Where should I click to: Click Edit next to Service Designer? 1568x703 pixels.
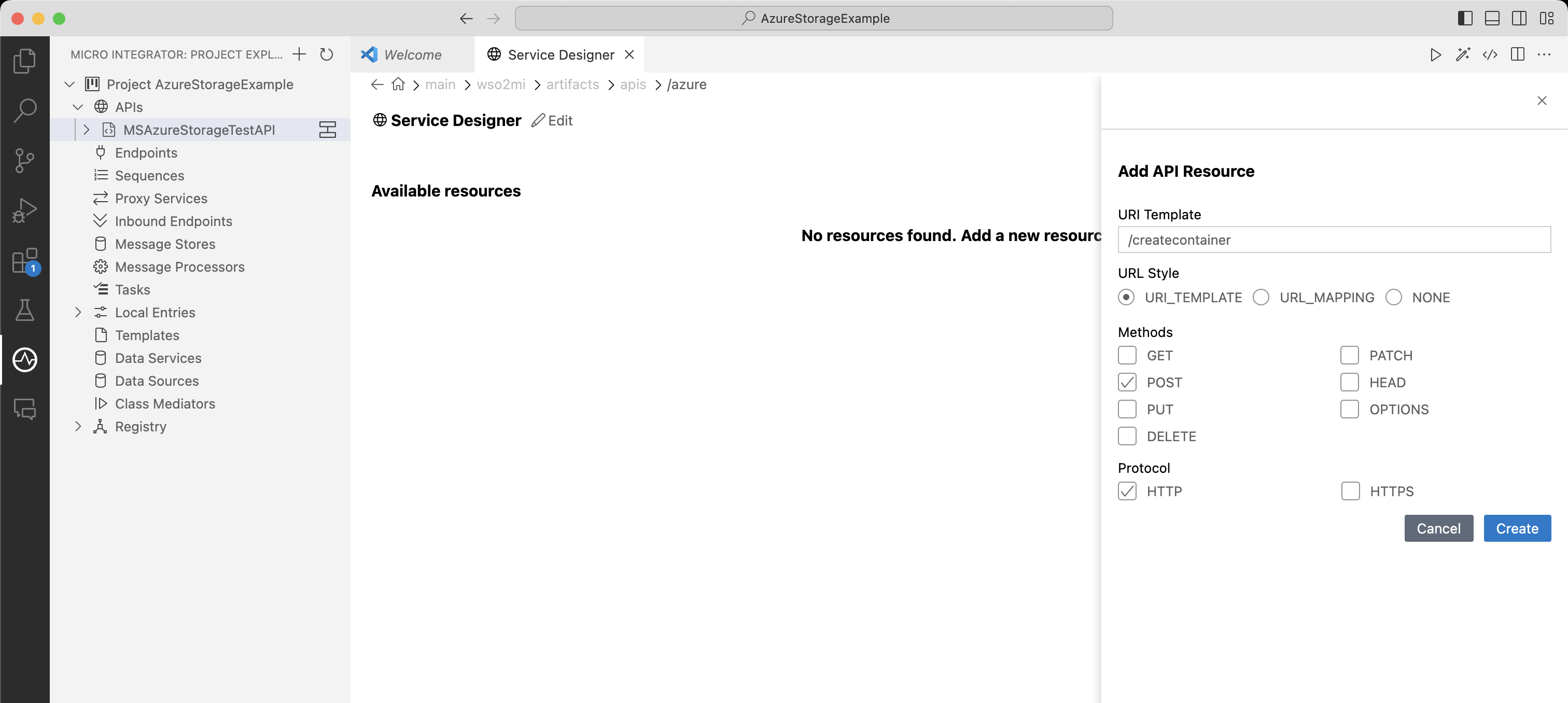(552, 120)
